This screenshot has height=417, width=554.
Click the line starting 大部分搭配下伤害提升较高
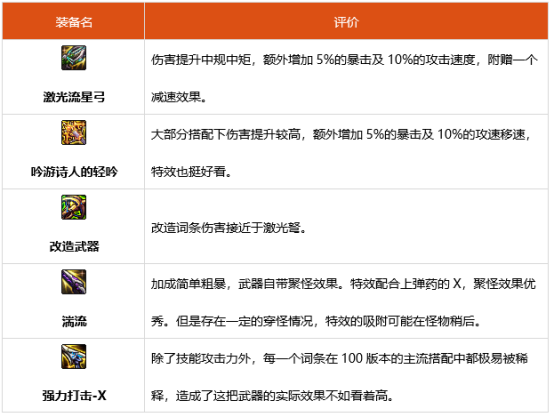(341, 134)
